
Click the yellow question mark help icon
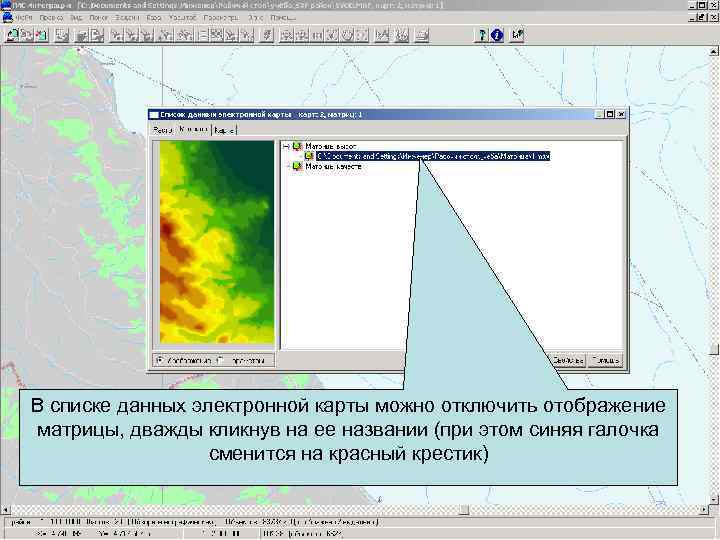481,35
